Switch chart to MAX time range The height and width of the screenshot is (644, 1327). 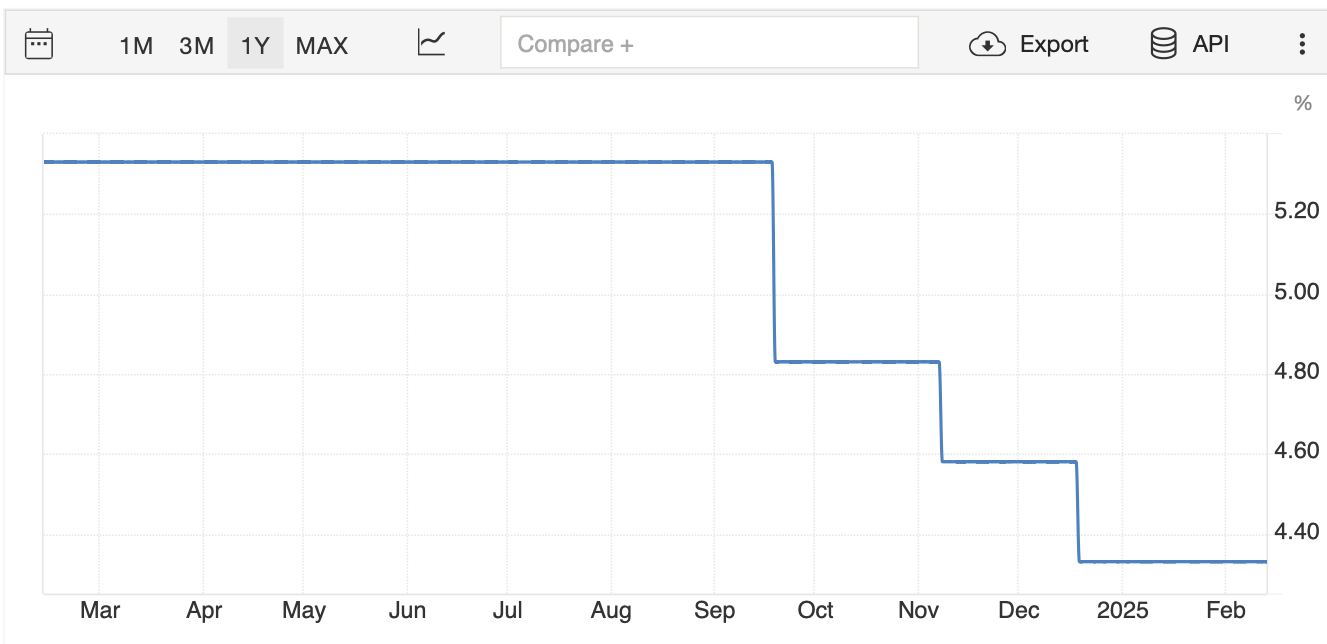click(322, 45)
